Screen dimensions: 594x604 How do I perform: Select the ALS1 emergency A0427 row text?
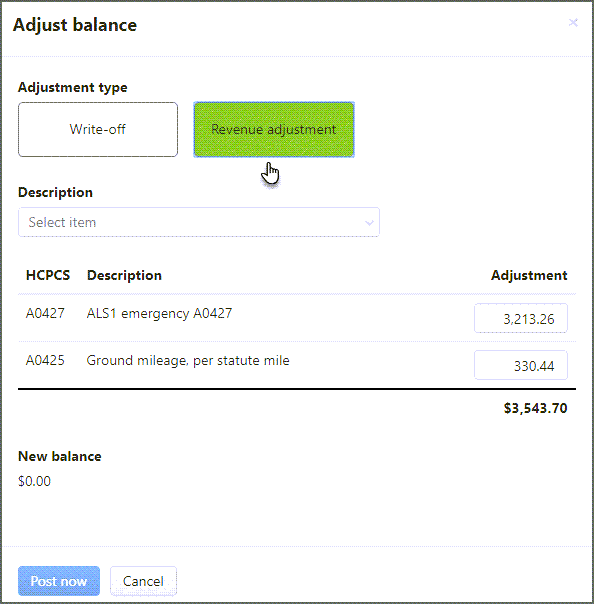pos(159,313)
